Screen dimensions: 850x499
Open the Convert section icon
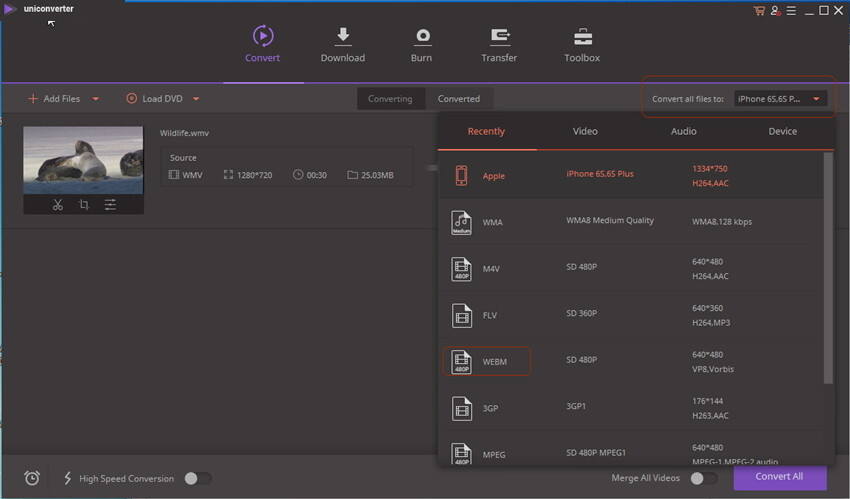[x=263, y=36]
